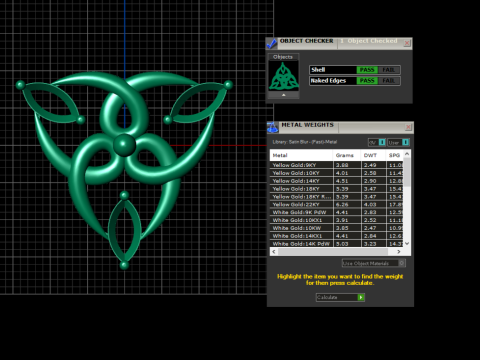Click PASS indicator in the Shell row
Viewport: 480px width, 360px height.
point(367,70)
